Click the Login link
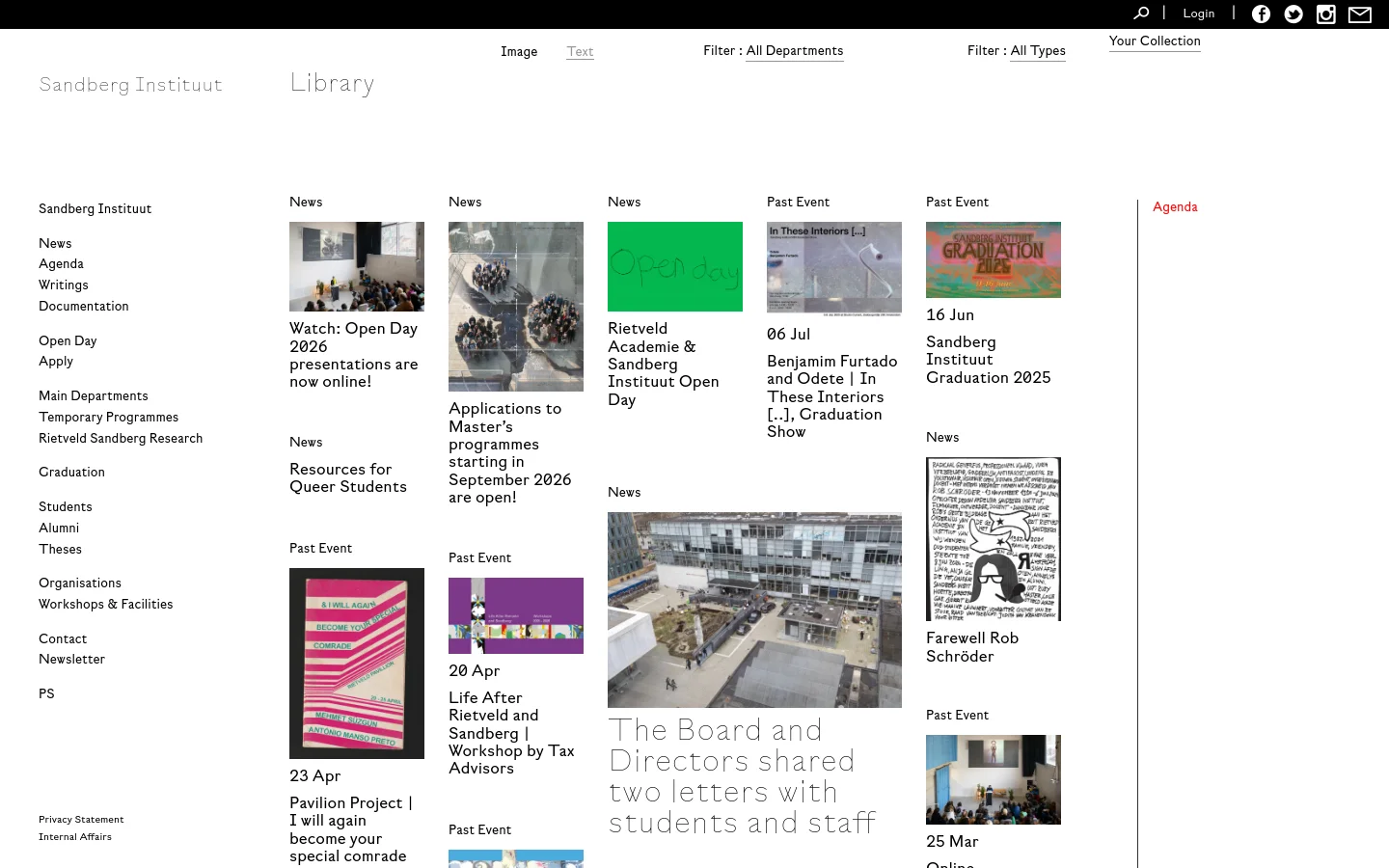Image resolution: width=1389 pixels, height=868 pixels. 1199,14
